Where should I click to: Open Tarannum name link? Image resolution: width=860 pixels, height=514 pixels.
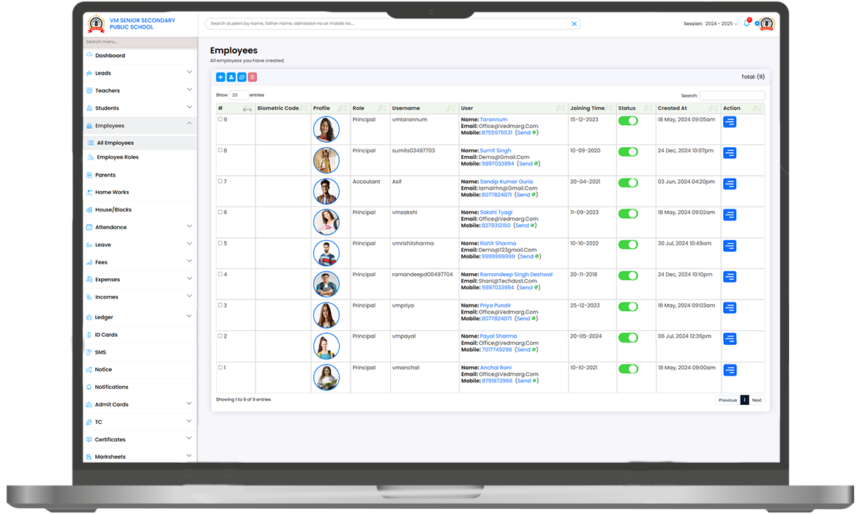[x=494, y=119]
